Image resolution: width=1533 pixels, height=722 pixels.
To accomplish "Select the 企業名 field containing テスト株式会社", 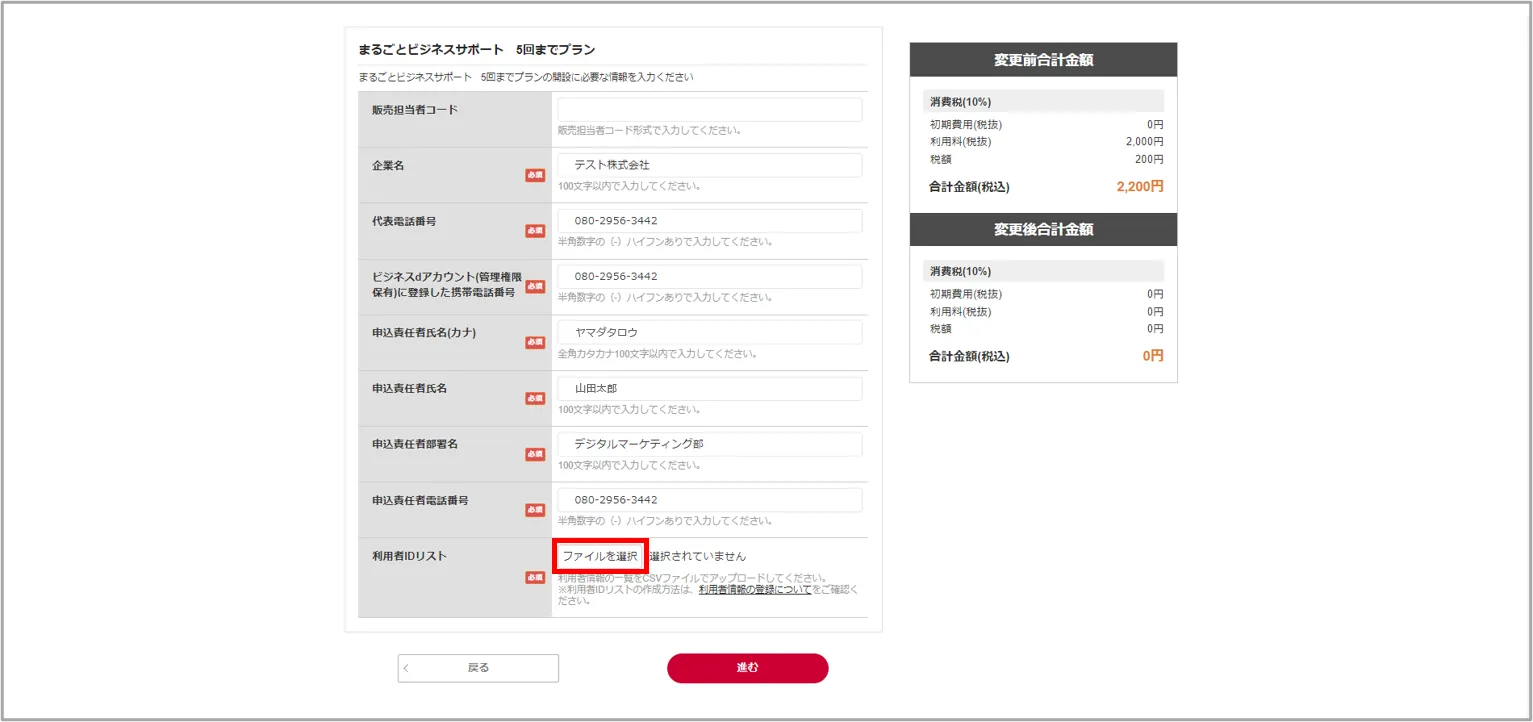I will (x=709, y=165).
